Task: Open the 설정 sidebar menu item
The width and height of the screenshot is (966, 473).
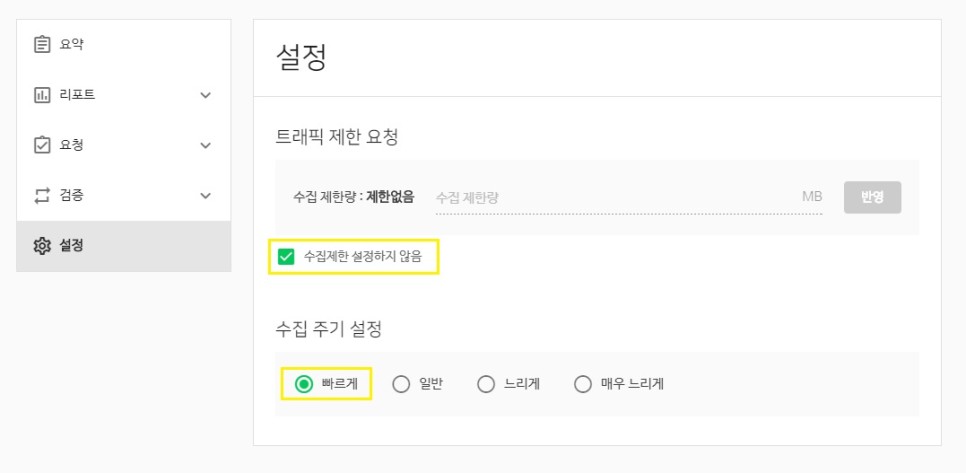Action: (72, 246)
